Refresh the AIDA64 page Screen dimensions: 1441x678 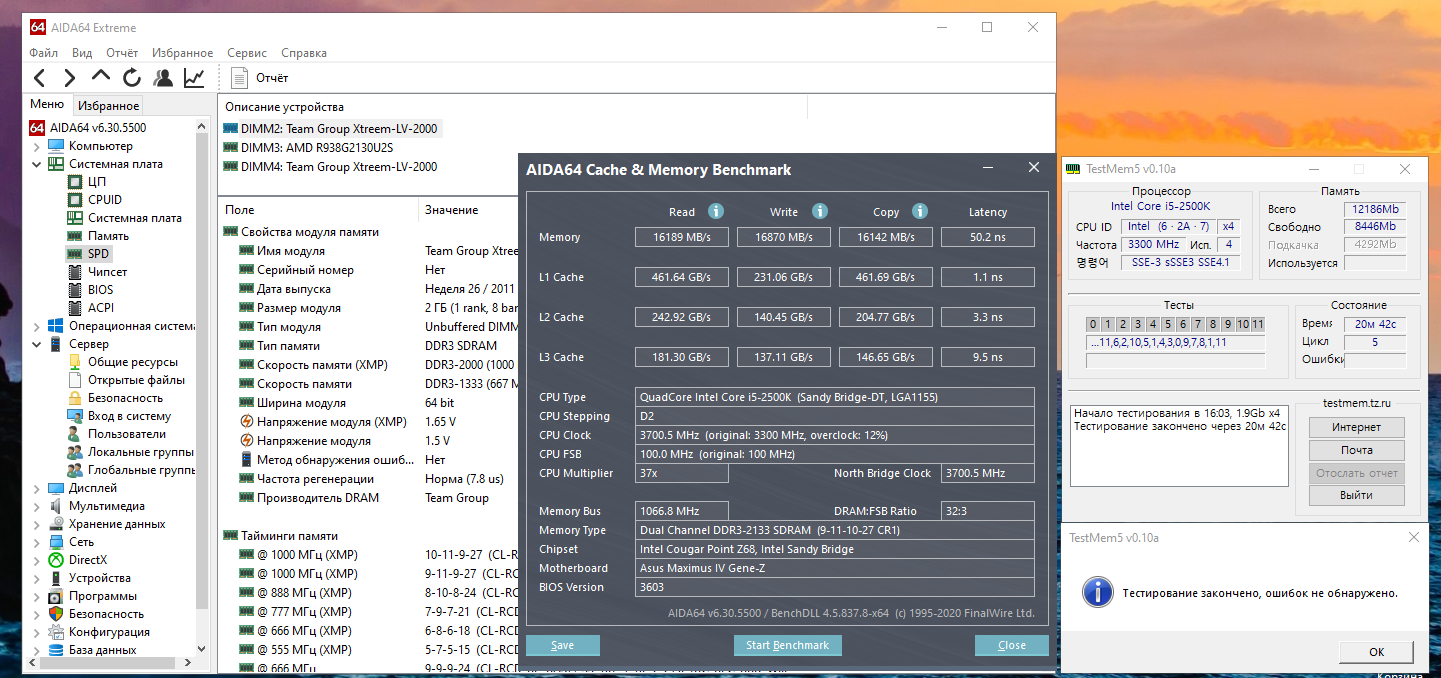132,77
